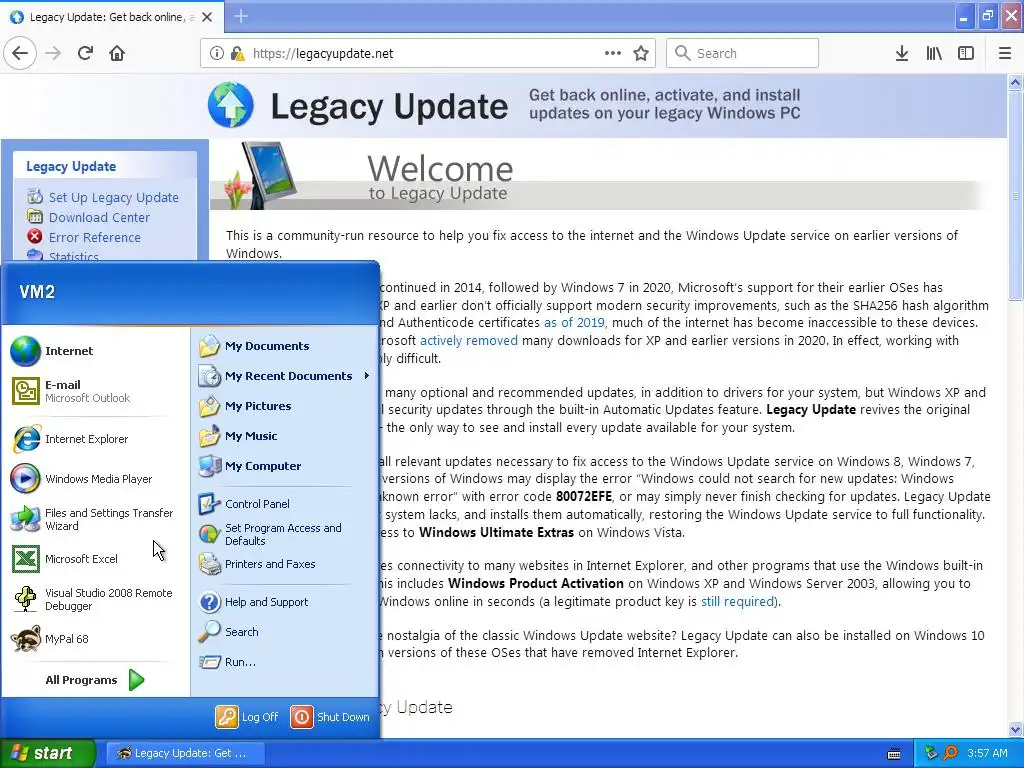Click Legacy Update sidebar heading

pyautogui.click(x=71, y=167)
